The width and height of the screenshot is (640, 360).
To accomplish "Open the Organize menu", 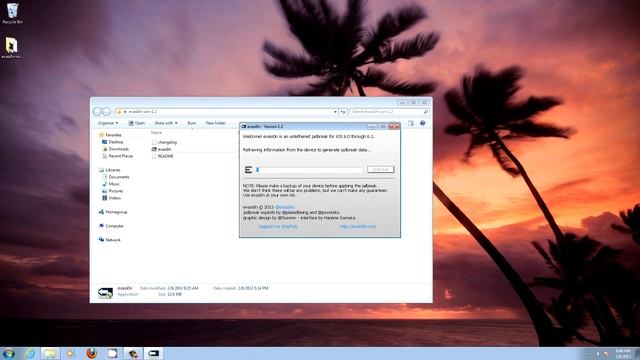I will 108,123.
